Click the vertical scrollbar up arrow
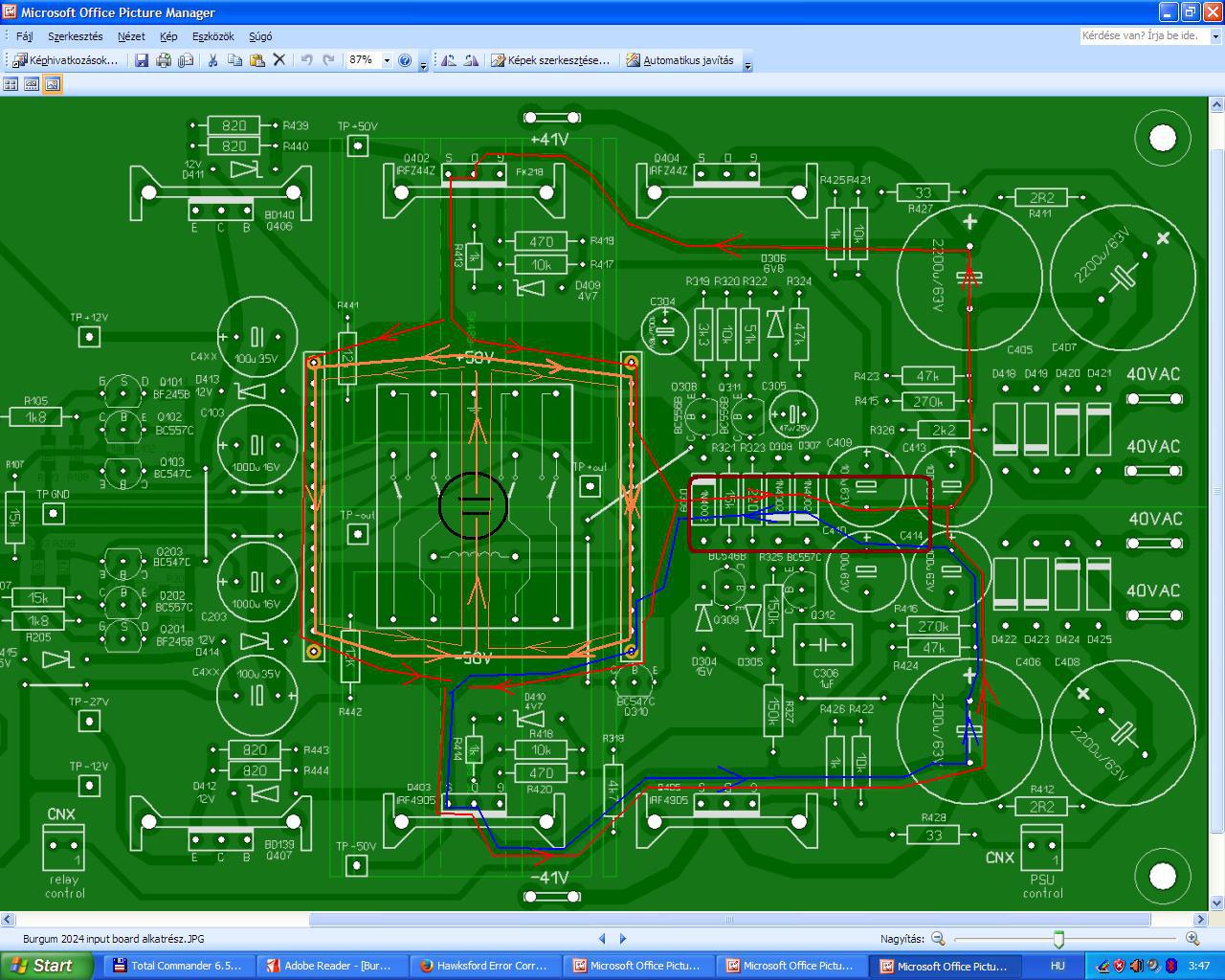The image size is (1225, 980). click(x=1217, y=102)
